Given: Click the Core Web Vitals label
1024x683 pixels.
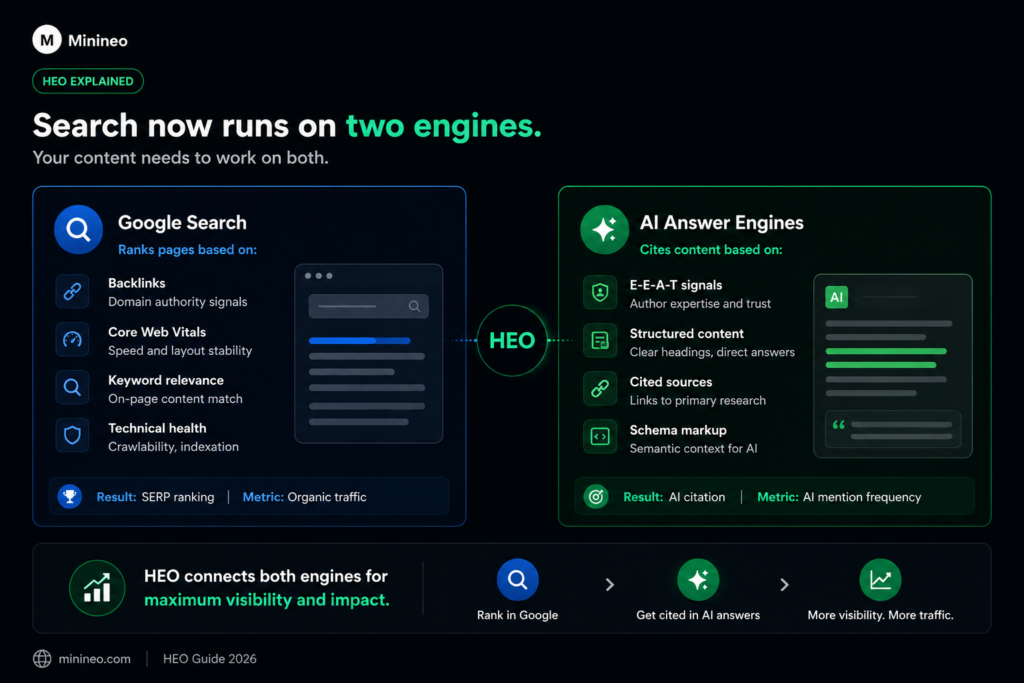Looking at the screenshot, I should click(x=157, y=332).
